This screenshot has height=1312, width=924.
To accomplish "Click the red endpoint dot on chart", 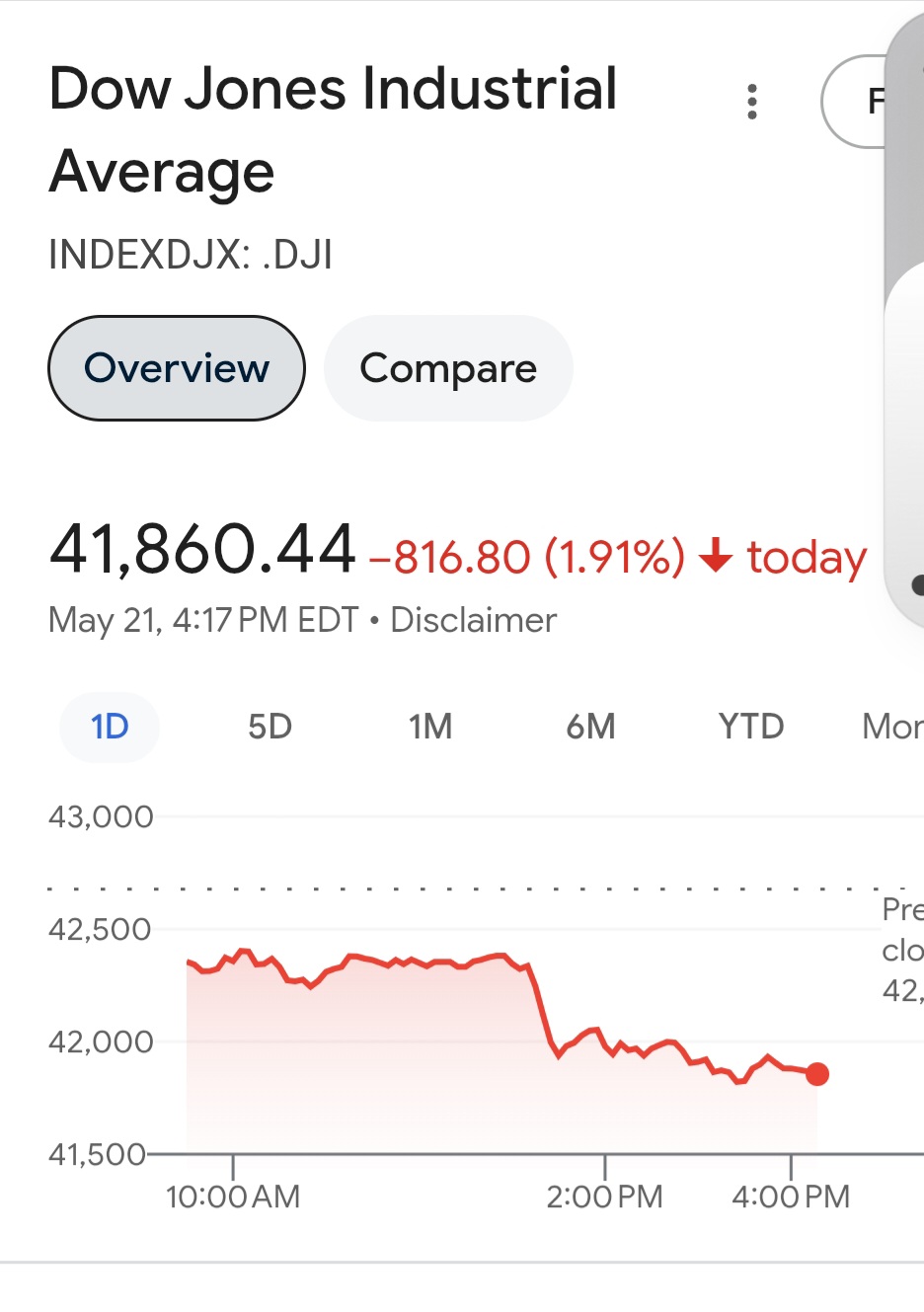I will (817, 1074).
